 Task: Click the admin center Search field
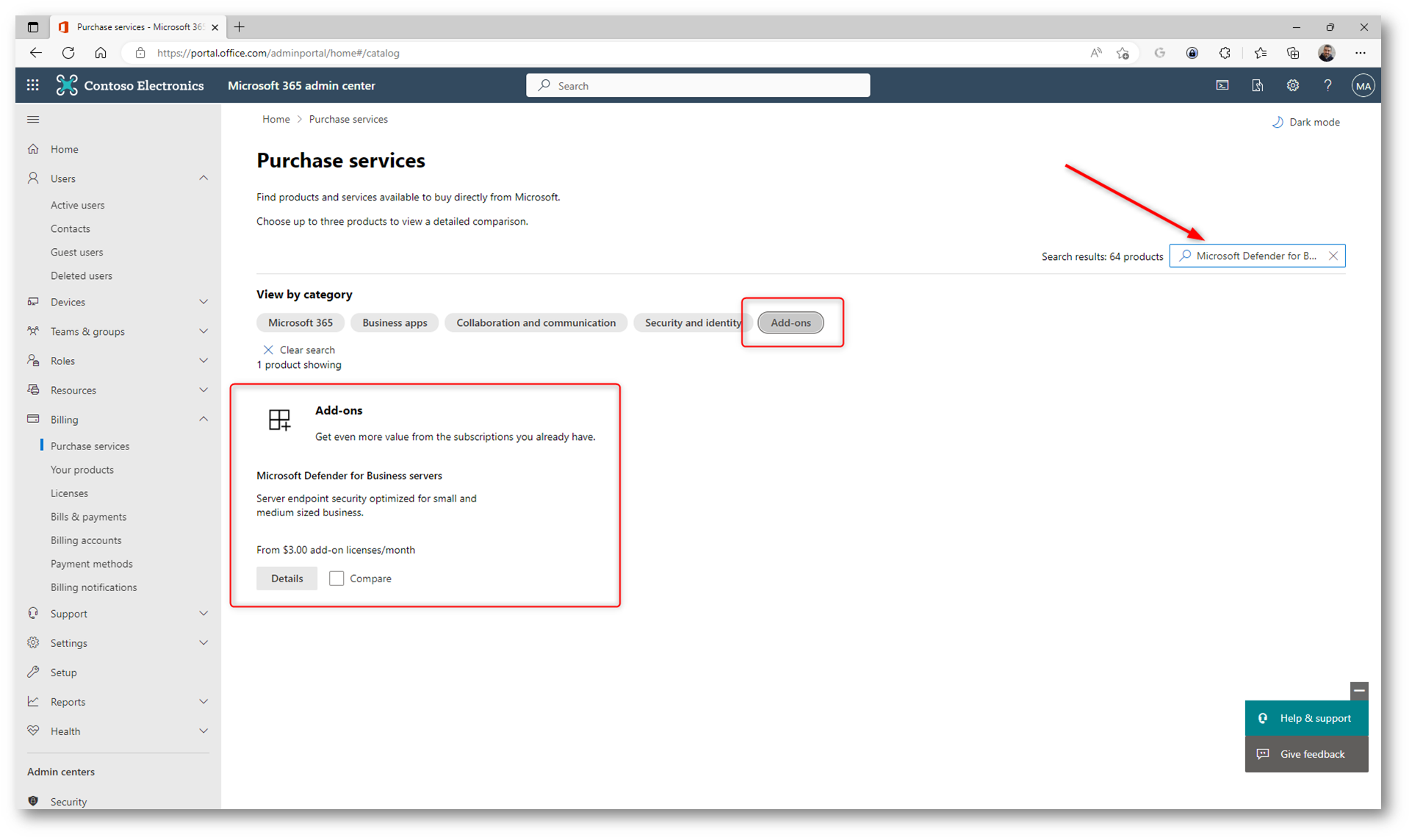(x=698, y=85)
